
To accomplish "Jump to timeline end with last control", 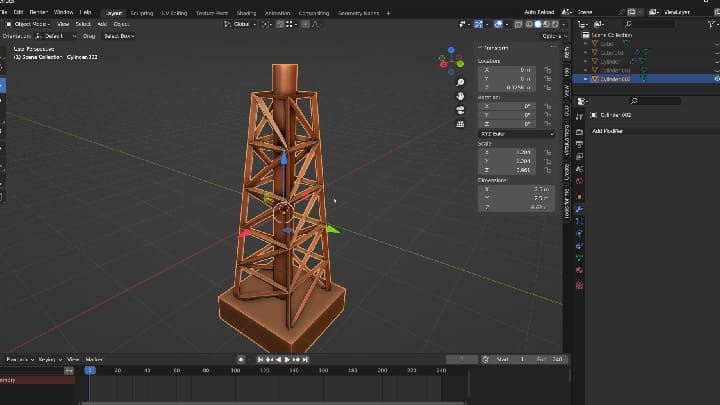I will (305, 360).
